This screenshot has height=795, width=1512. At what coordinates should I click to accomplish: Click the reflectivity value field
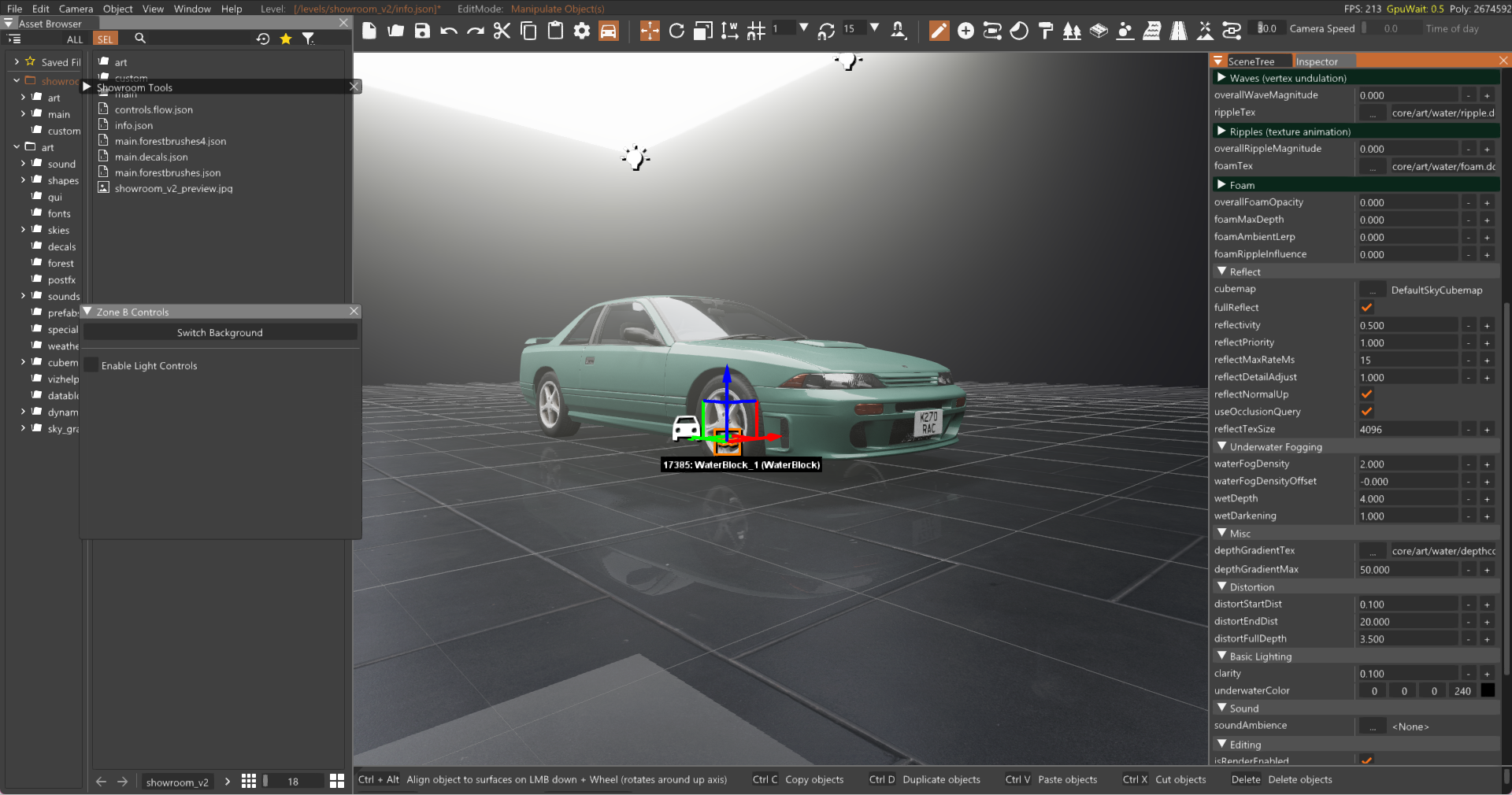coord(1407,325)
